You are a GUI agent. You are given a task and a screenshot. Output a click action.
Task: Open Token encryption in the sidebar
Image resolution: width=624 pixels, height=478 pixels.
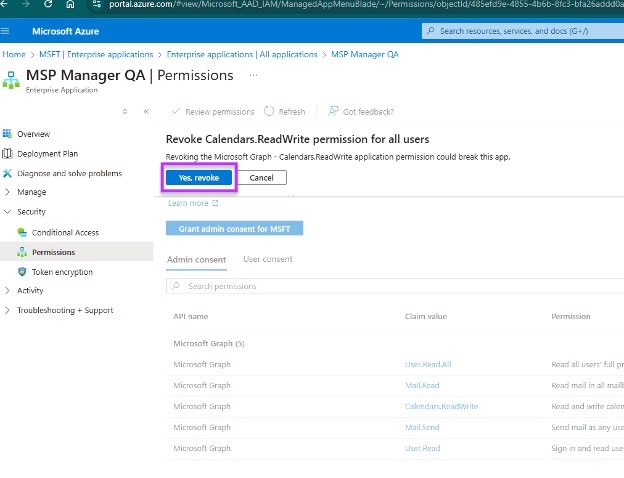[x=62, y=272]
